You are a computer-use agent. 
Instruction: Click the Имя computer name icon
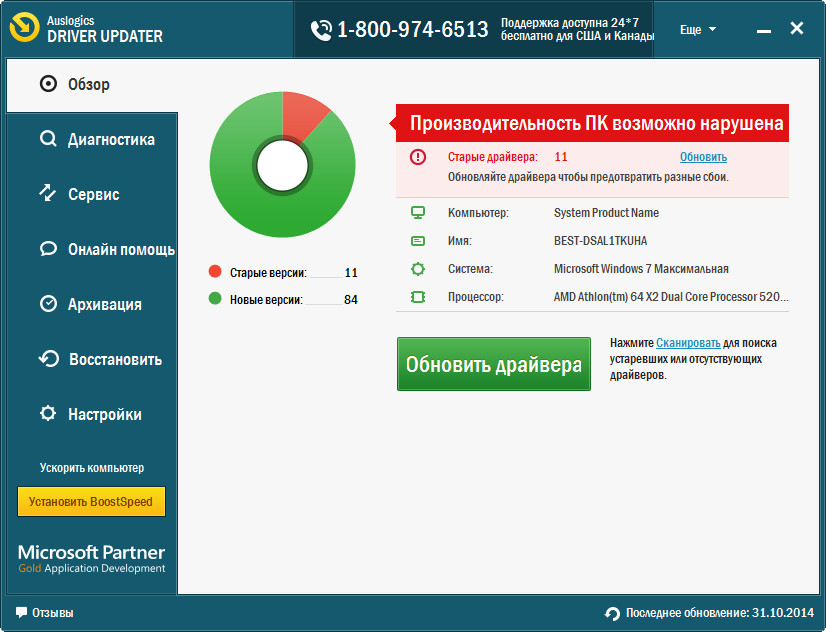pyautogui.click(x=418, y=241)
